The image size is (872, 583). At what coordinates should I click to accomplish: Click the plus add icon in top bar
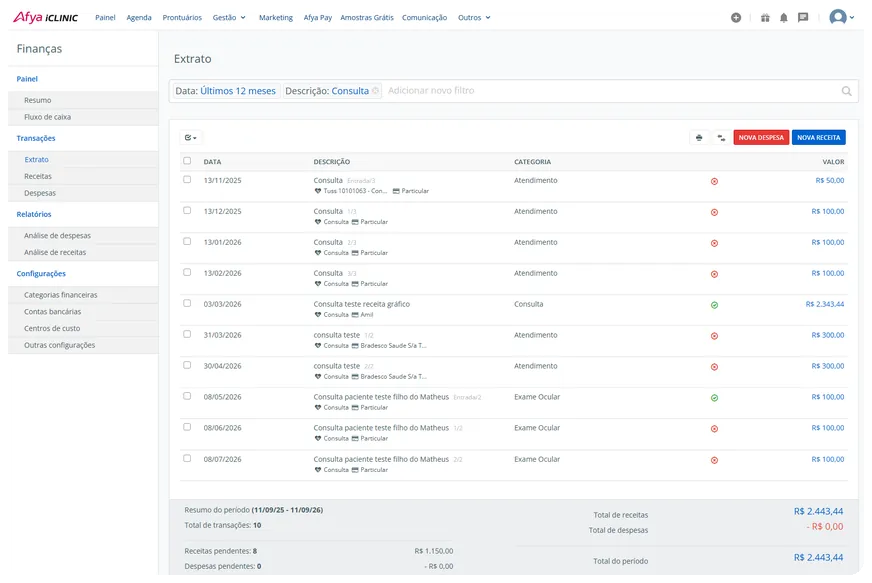[736, 18]
